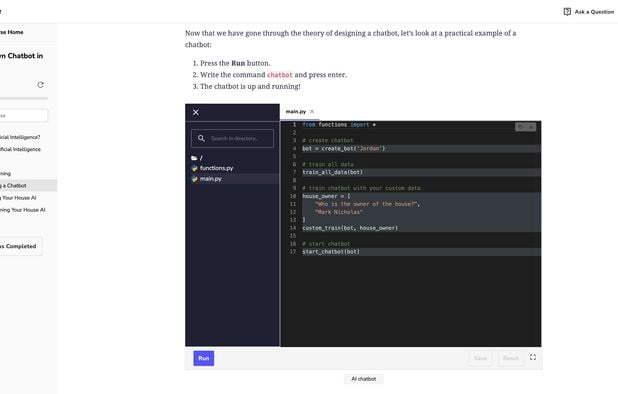
Task: Click the refresh progress icon in the sidebar
Action: click(x=41, y=85)
